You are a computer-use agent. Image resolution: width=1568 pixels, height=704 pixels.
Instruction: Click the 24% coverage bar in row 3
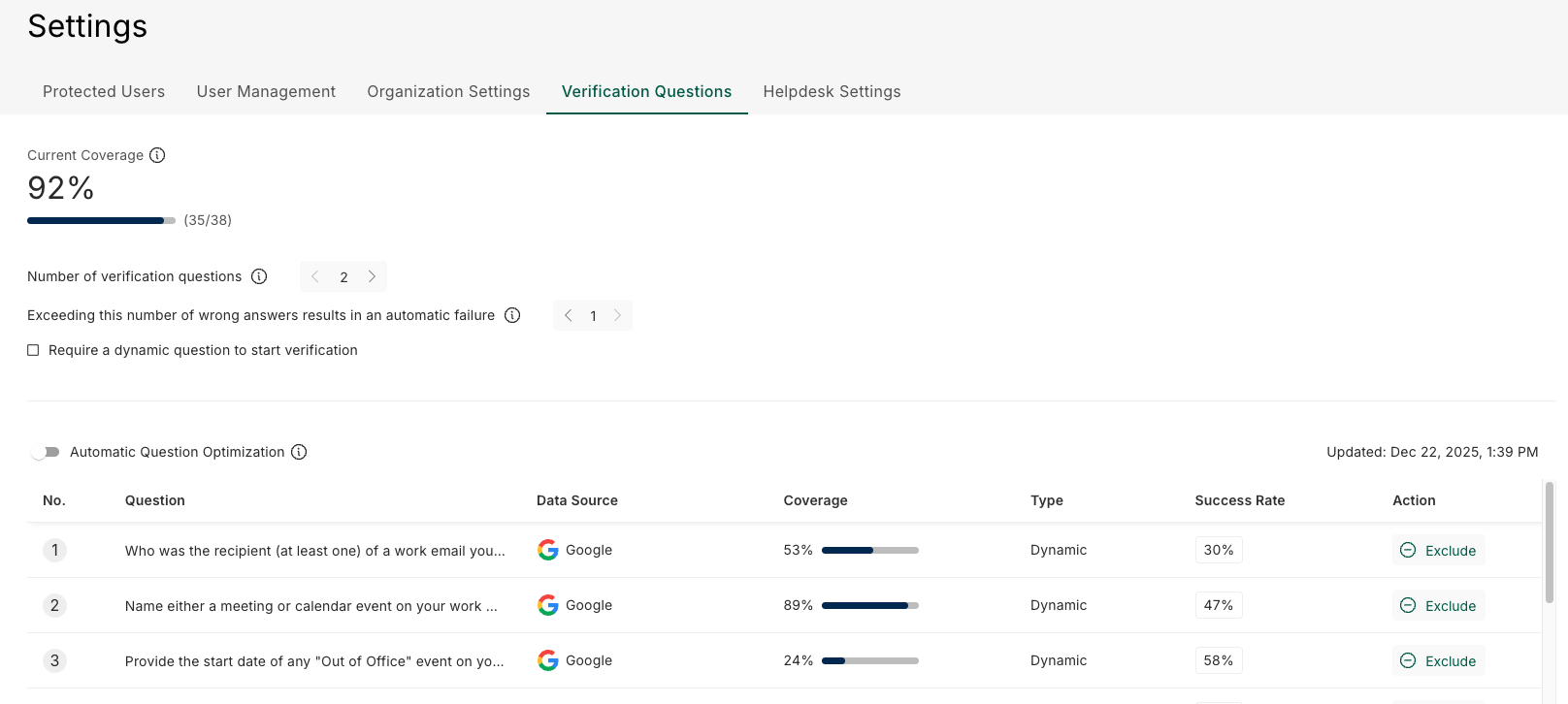pos(870,660)
